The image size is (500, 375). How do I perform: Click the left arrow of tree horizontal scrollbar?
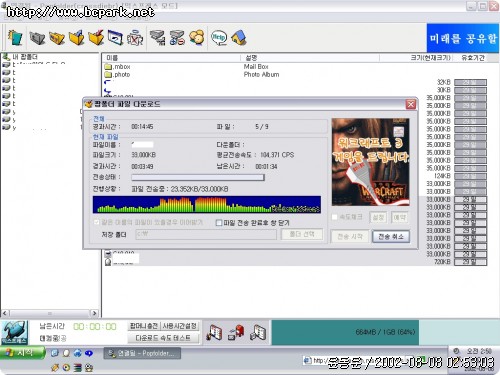(x=5, y=313)
